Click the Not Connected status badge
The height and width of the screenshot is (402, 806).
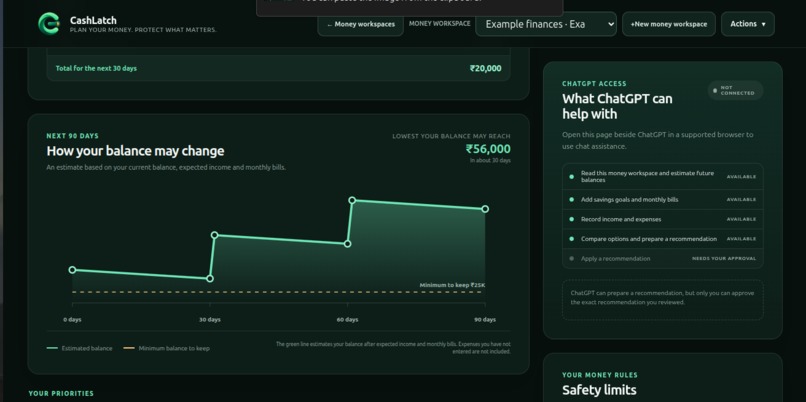(735, 90)
